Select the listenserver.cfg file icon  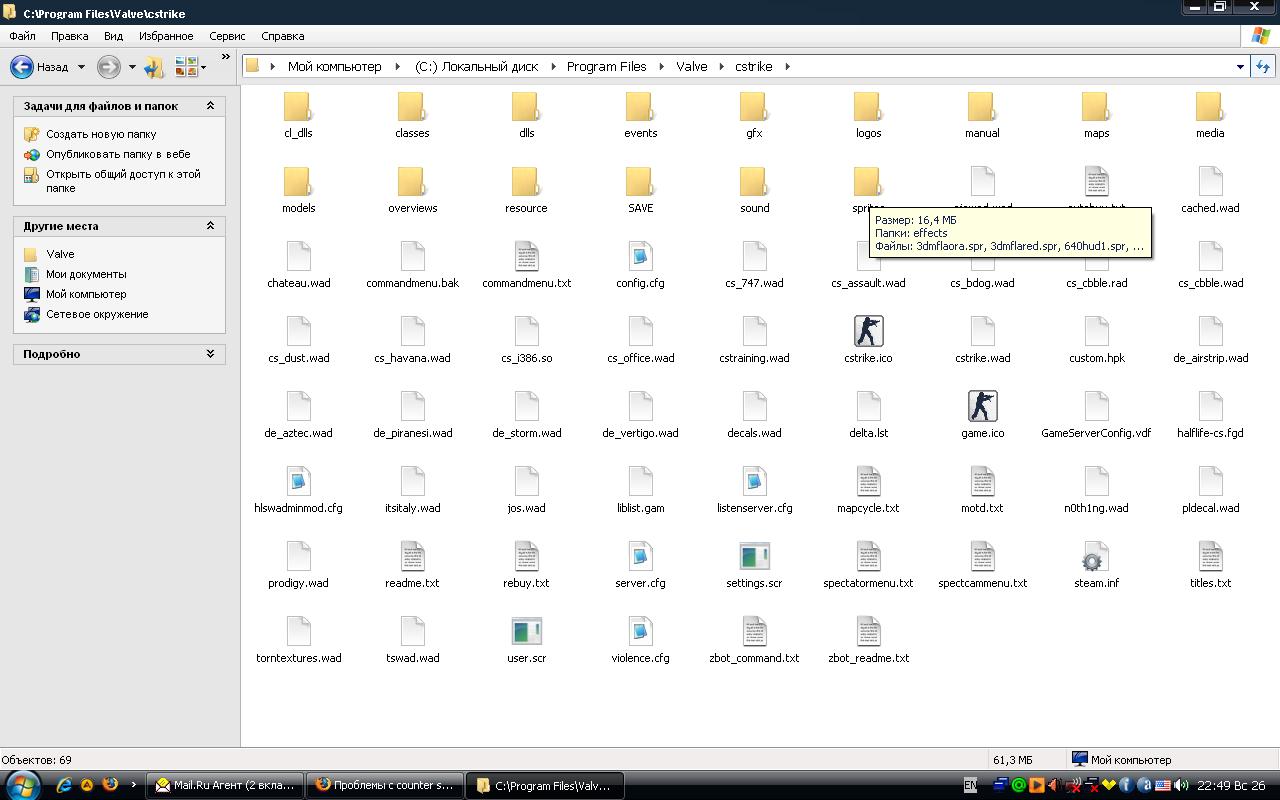click(x=754, y=481)
